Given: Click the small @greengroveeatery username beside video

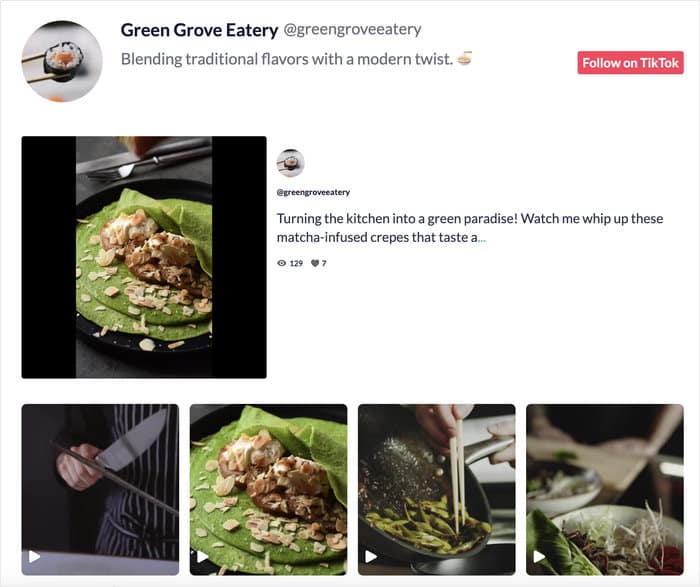Looking at the screenshot, I should (313, 192).
